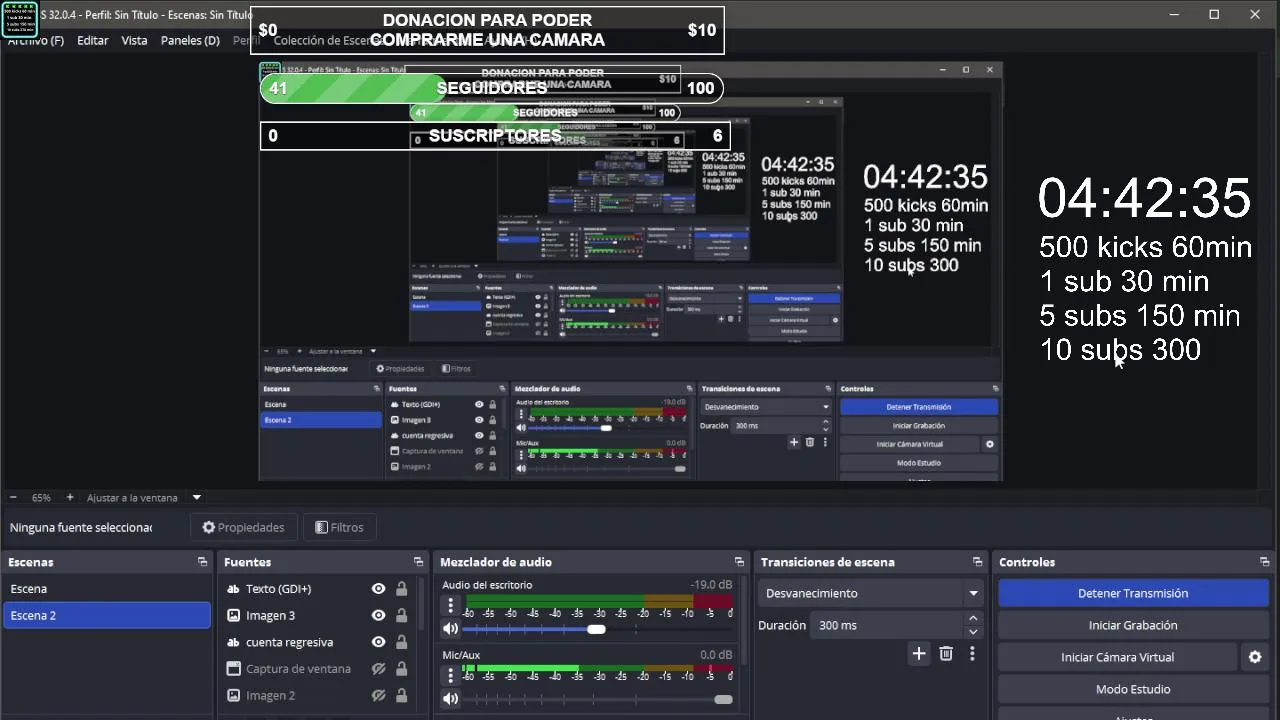The width and height of the screenshot is (1280, 720).
Task: Mute Audio del escritorio
Action: point(450,629)
